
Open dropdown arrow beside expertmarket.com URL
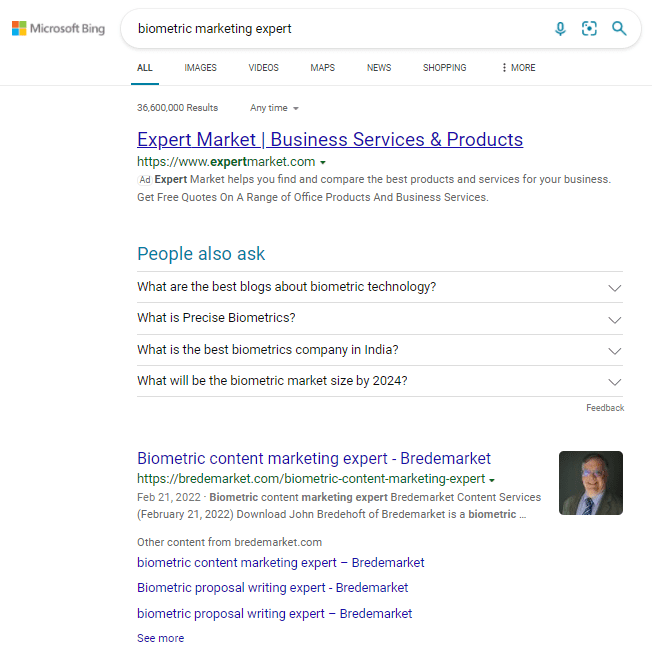tap(323, 162)
